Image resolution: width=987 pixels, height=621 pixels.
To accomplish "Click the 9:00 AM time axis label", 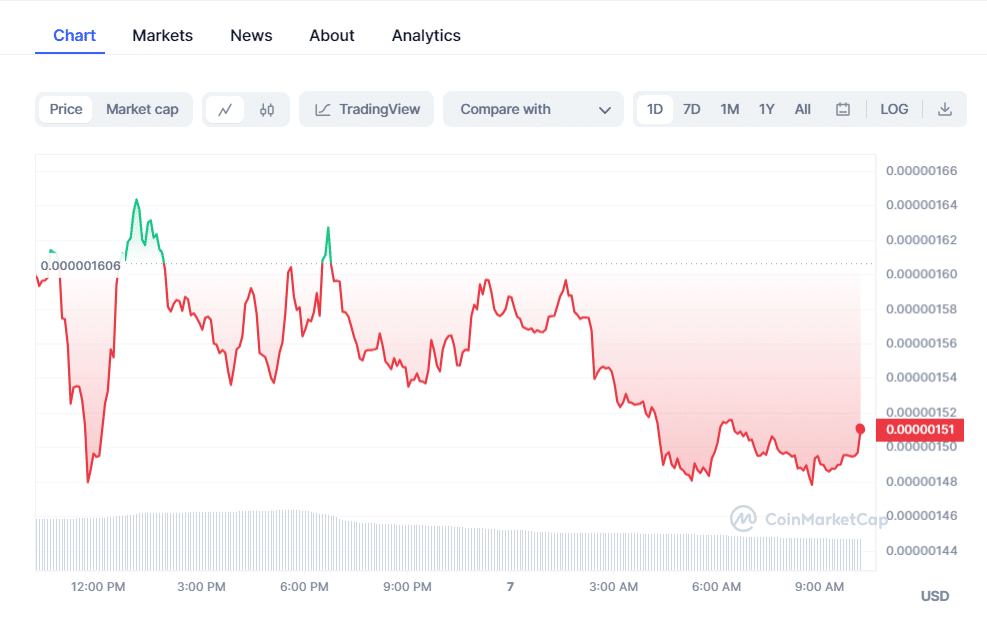I will click(x=820, y=587).
